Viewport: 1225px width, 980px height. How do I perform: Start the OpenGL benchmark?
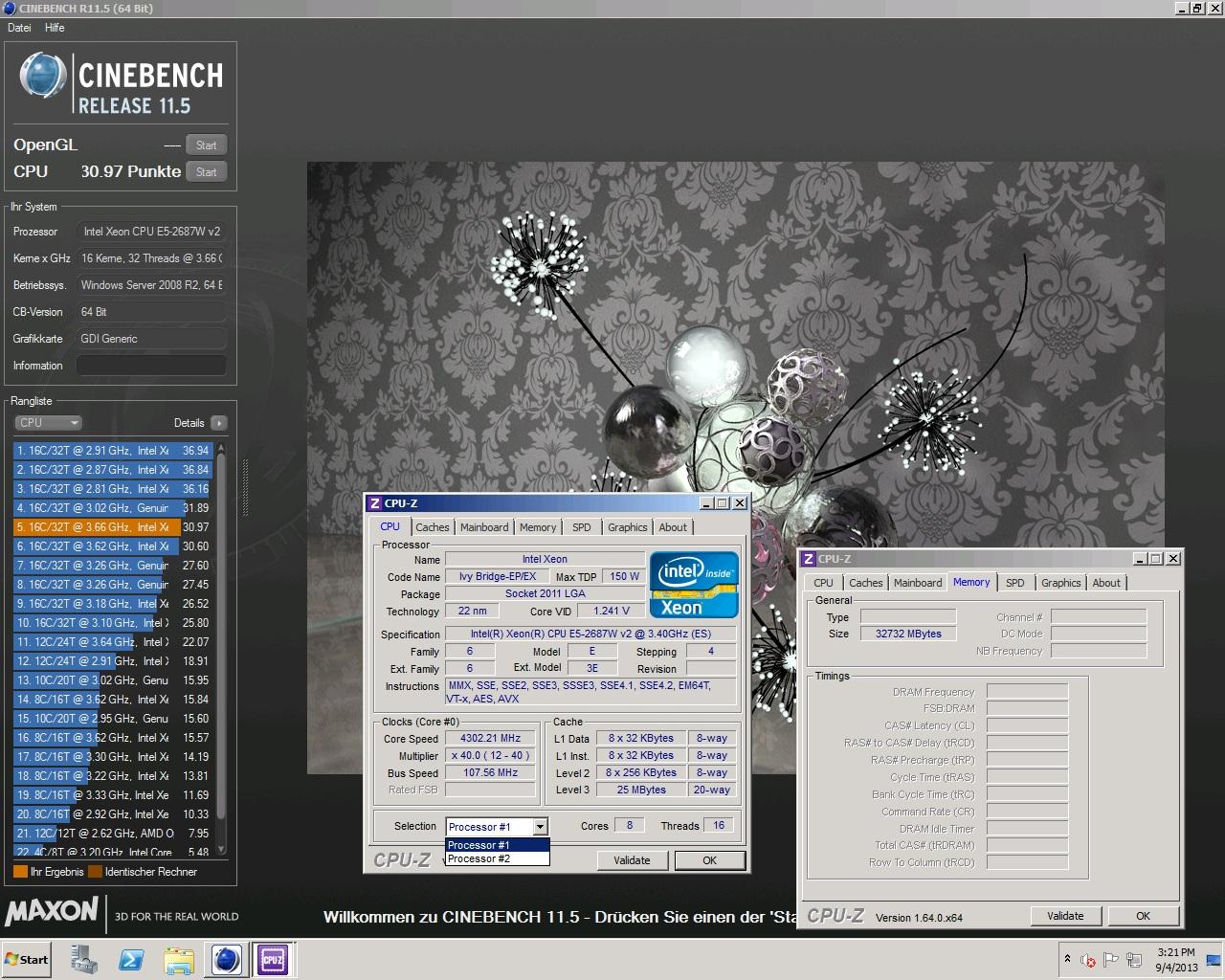click(206, 145)
